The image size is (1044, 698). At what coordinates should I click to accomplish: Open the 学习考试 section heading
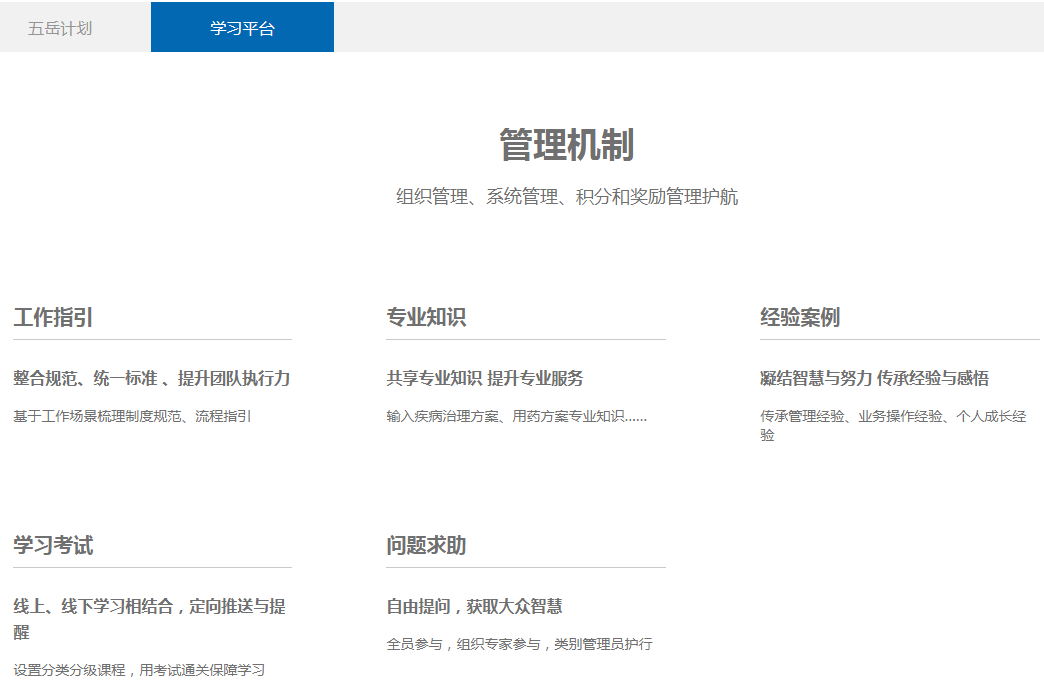pos(53,545)
